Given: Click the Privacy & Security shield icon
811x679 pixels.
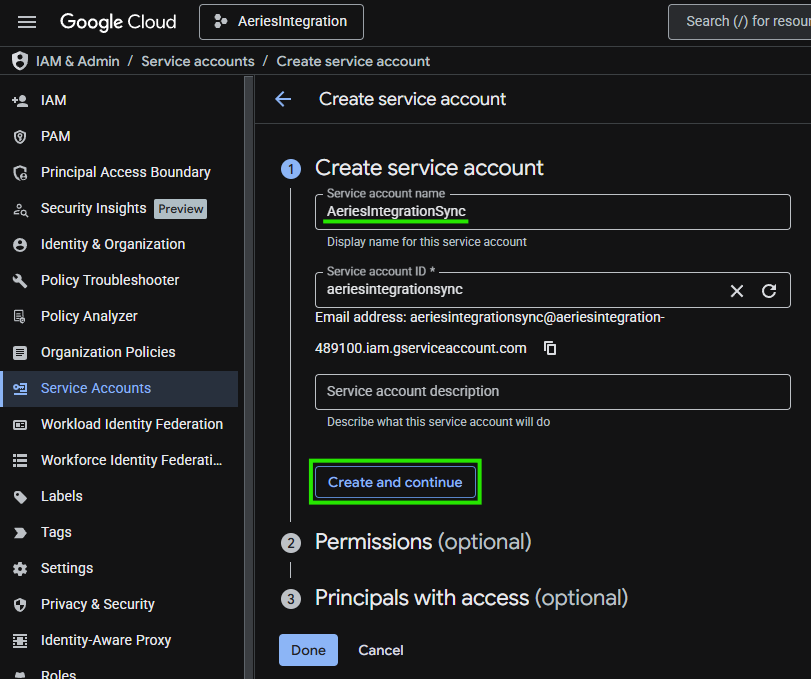Looking at the screenshot, I should pyautogui.click(x=20, y=605).
